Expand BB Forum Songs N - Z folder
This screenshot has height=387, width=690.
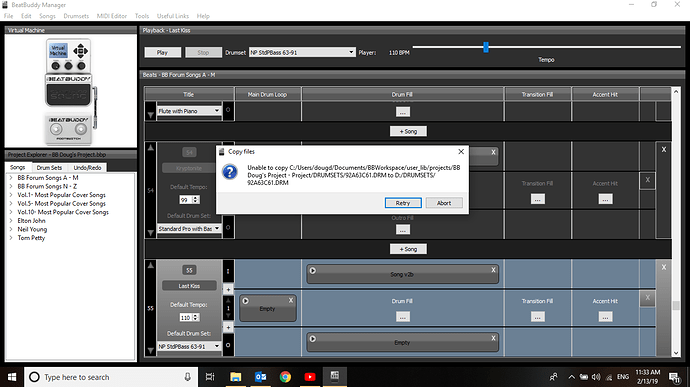[x=11, y=186]
